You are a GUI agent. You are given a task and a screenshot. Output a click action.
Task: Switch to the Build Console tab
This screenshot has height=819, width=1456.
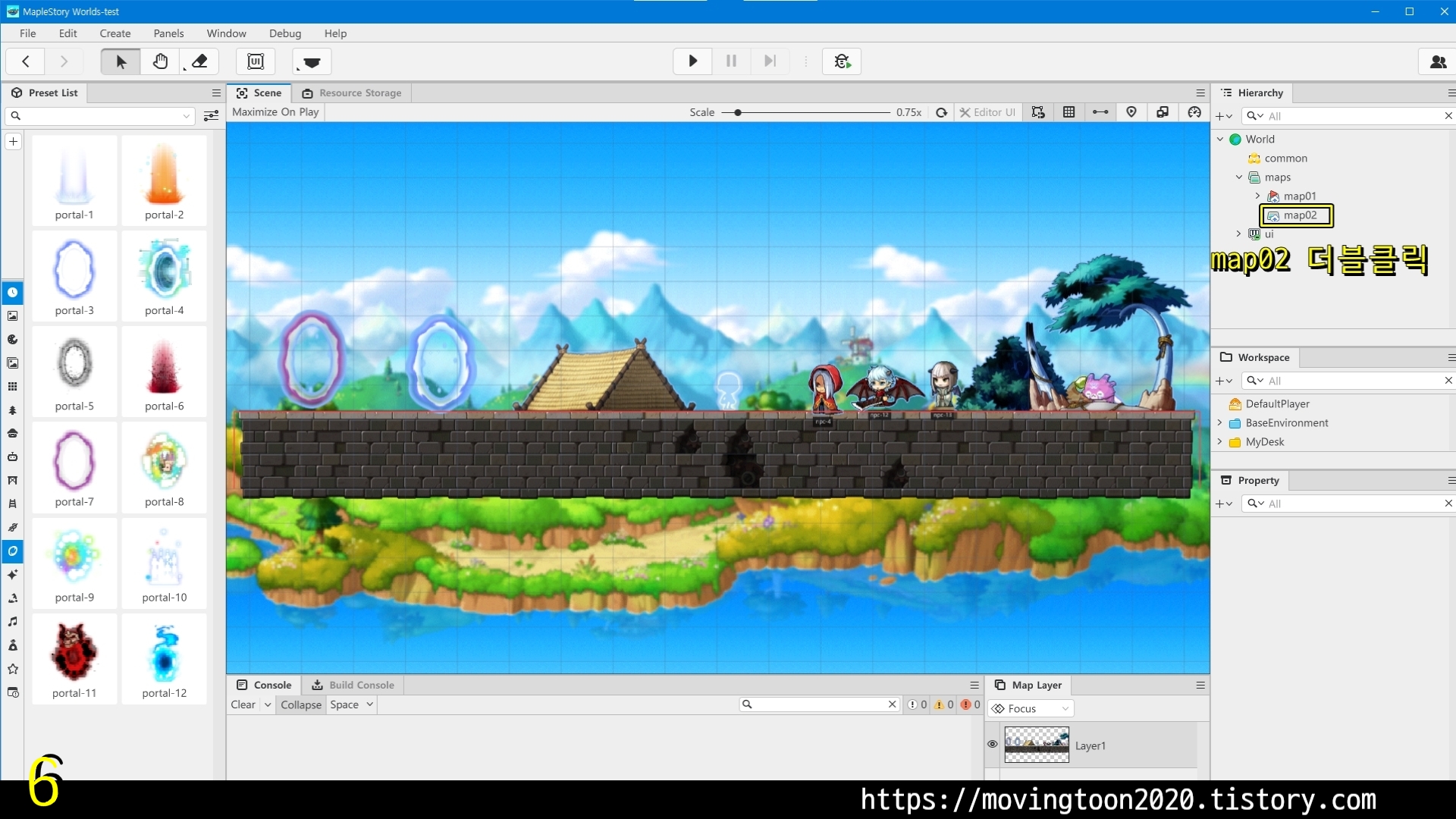(x=353, y=685)
